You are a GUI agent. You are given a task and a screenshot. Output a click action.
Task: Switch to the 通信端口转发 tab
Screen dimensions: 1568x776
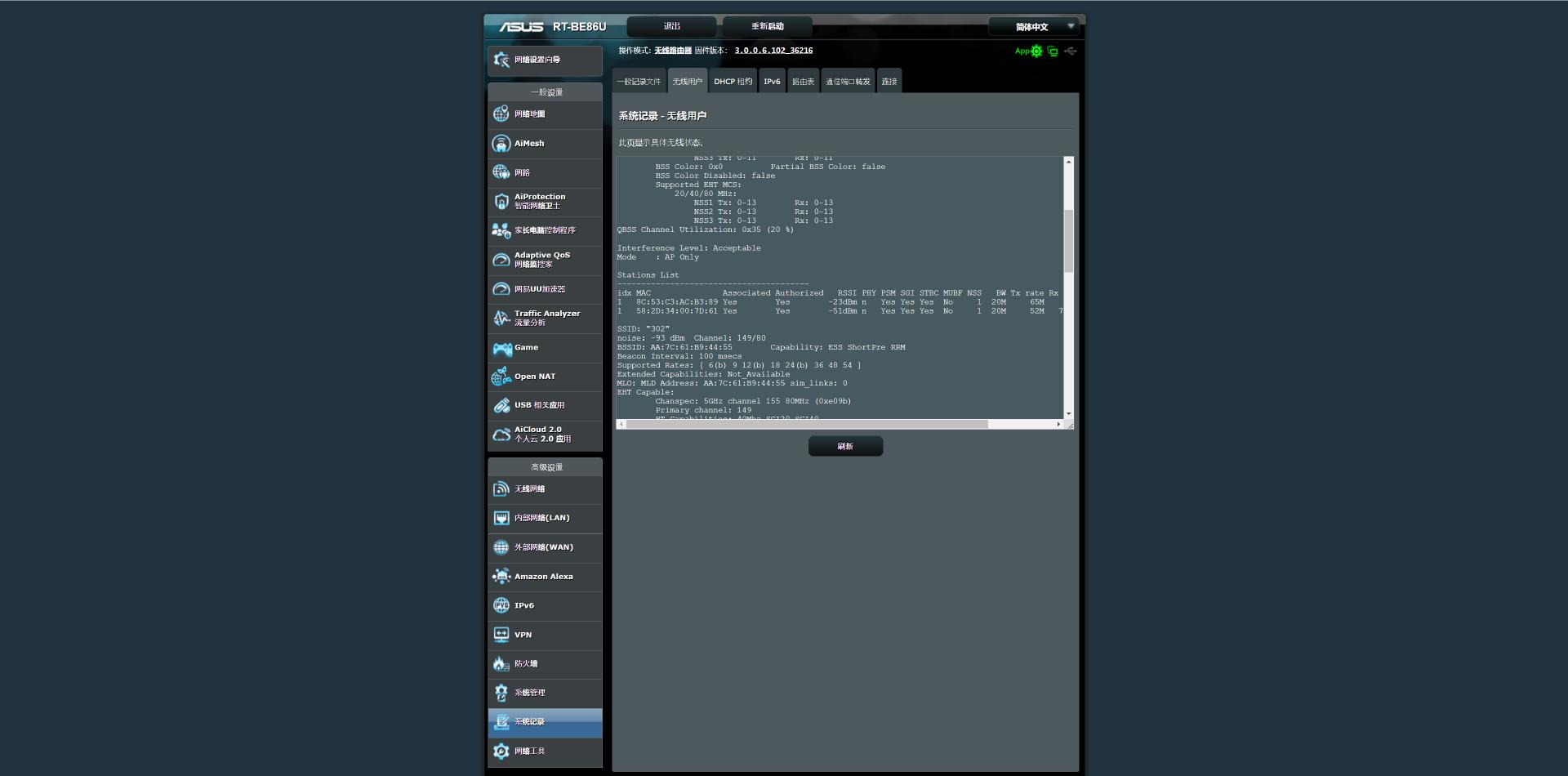[848, 81]
